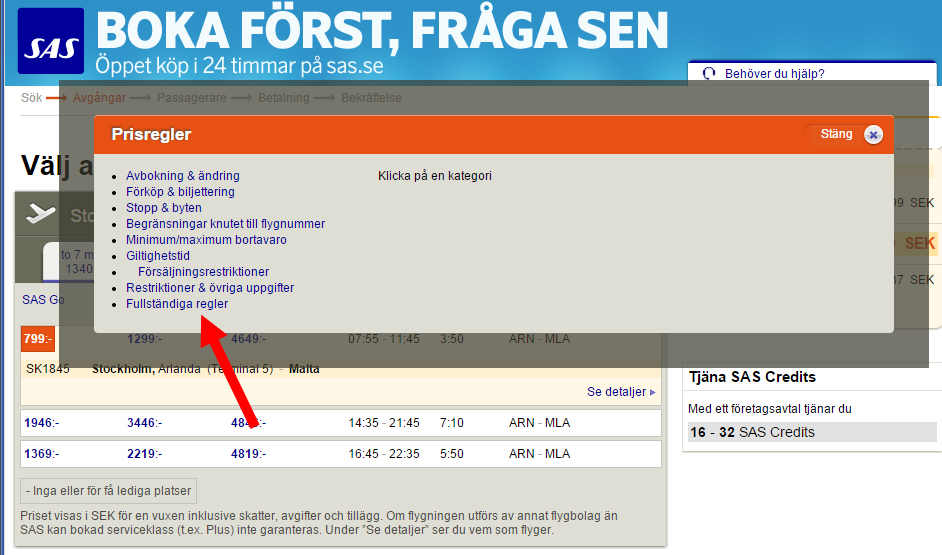Click the Stäng button label
Screen dimensions: 942x555
[836, 134]
